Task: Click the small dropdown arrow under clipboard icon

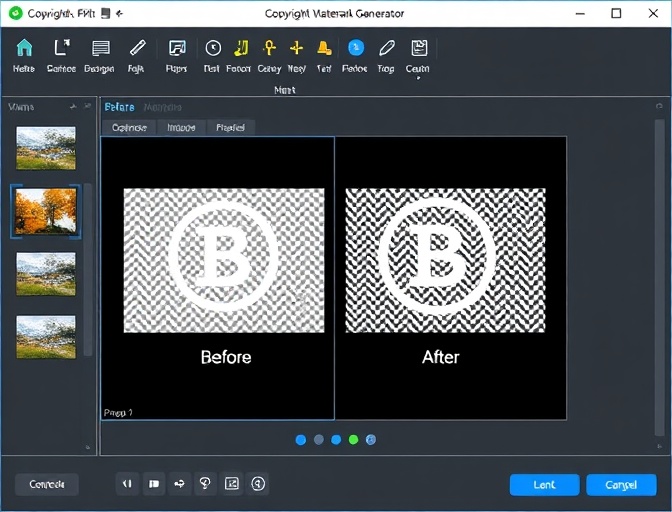Action: [418, 78]
